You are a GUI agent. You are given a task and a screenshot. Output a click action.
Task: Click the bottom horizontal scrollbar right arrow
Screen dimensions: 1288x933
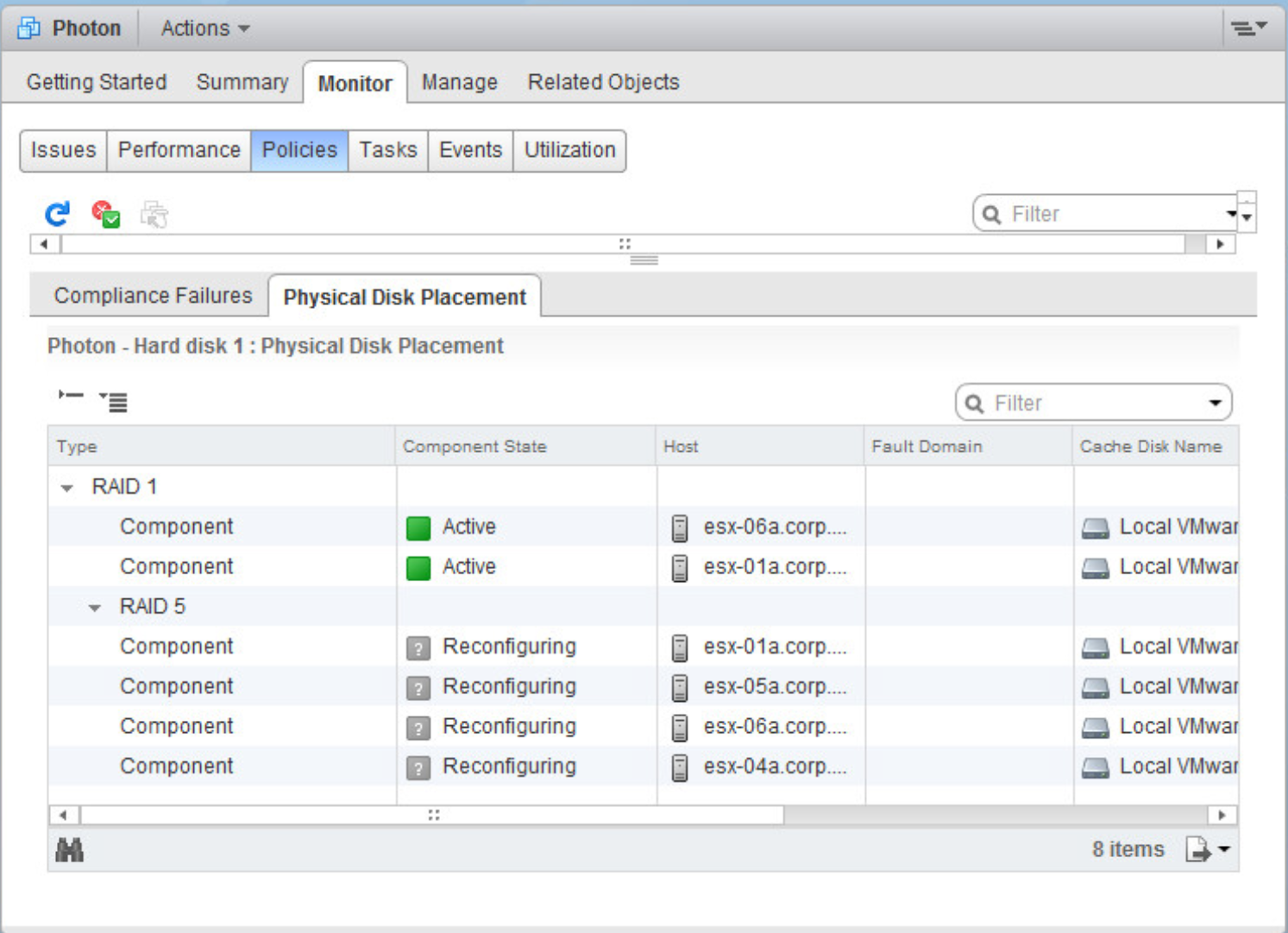[x=1221, y=815]
